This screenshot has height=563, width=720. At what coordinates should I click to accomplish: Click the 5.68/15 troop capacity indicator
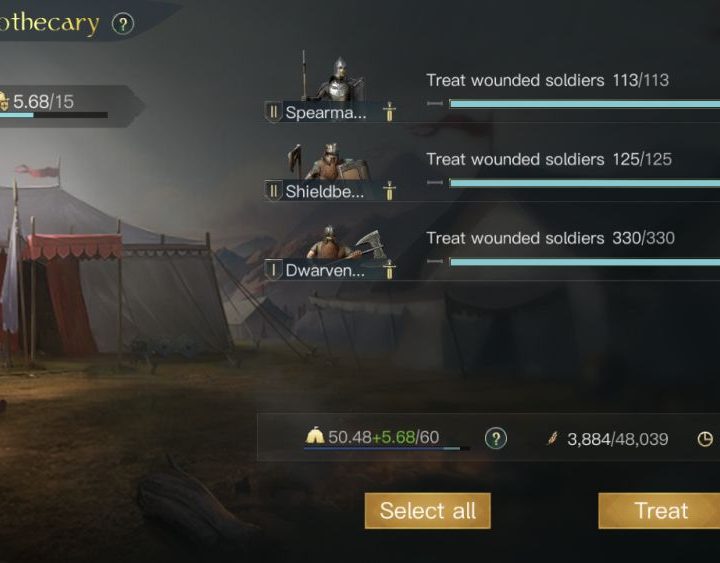click(53, 105)
